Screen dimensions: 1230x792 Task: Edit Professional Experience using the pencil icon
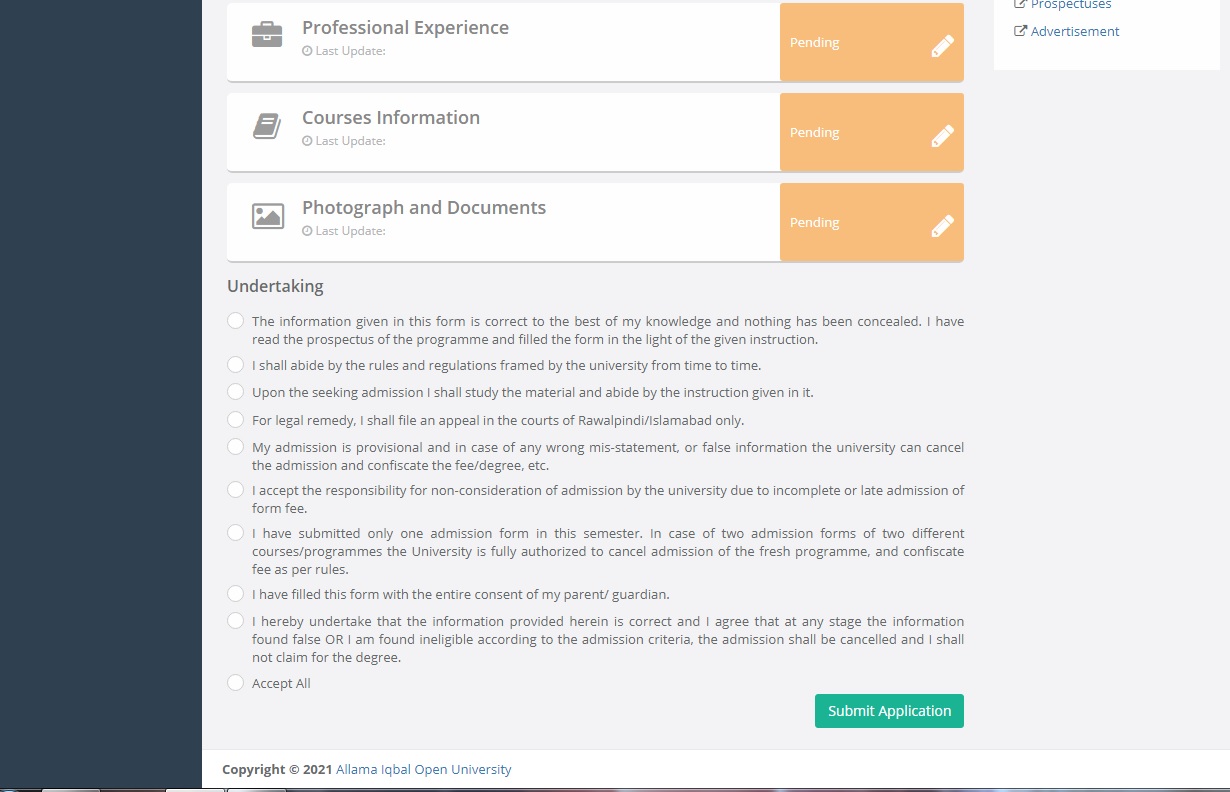942,46
